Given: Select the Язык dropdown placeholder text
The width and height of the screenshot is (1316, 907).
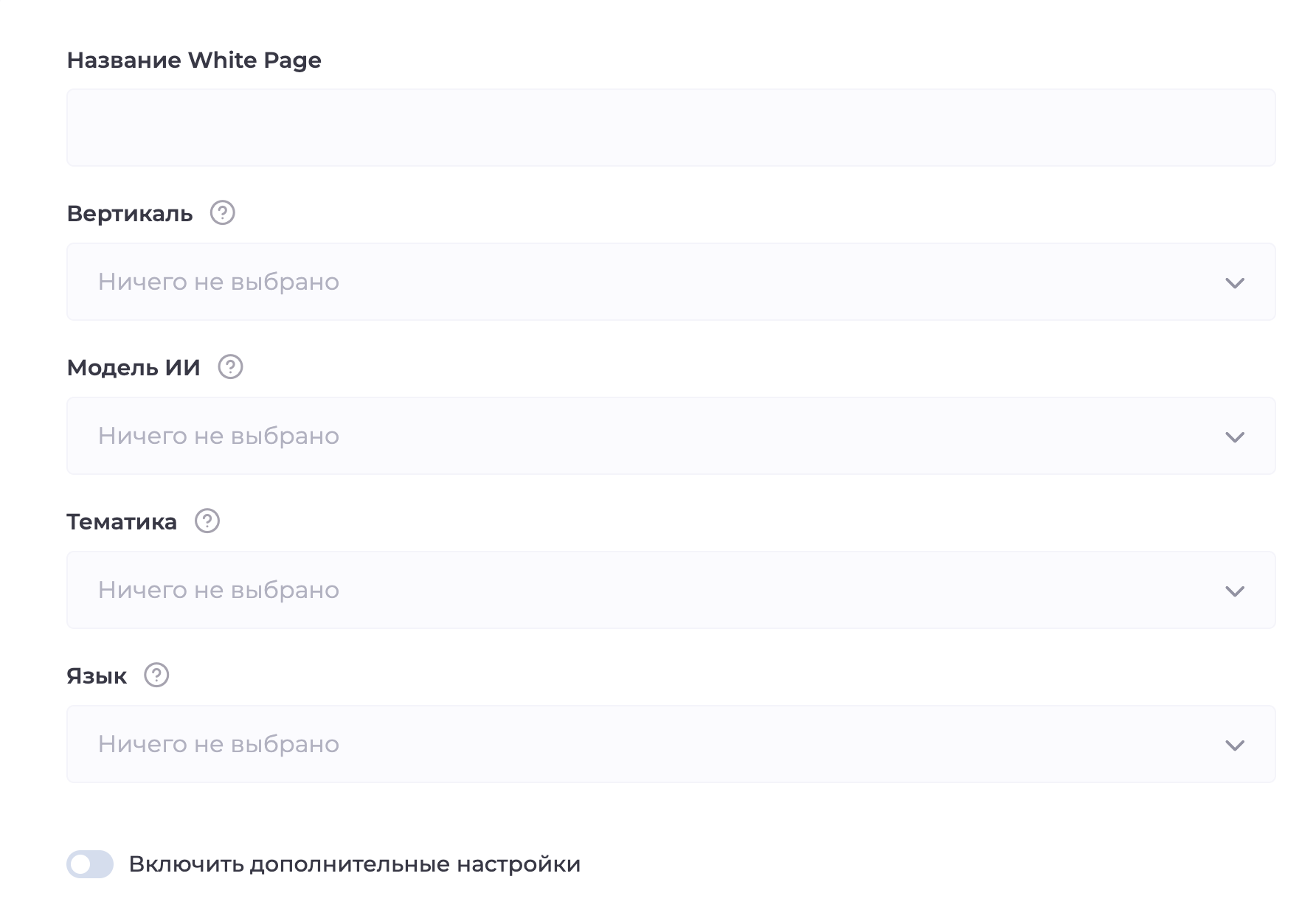Looking at the screenshot, I should [218, 744].
